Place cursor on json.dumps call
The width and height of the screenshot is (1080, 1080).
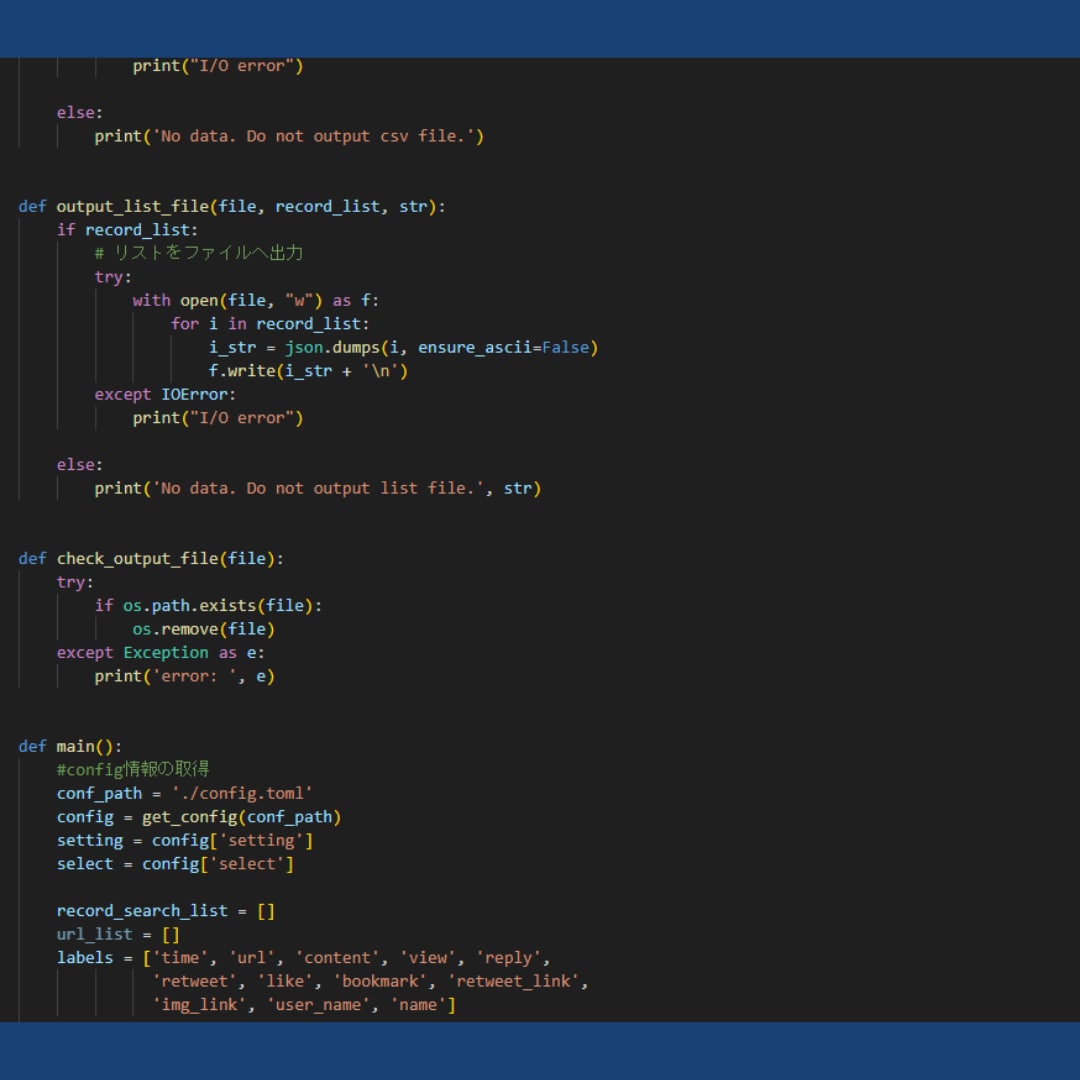[x=333, y=348]
